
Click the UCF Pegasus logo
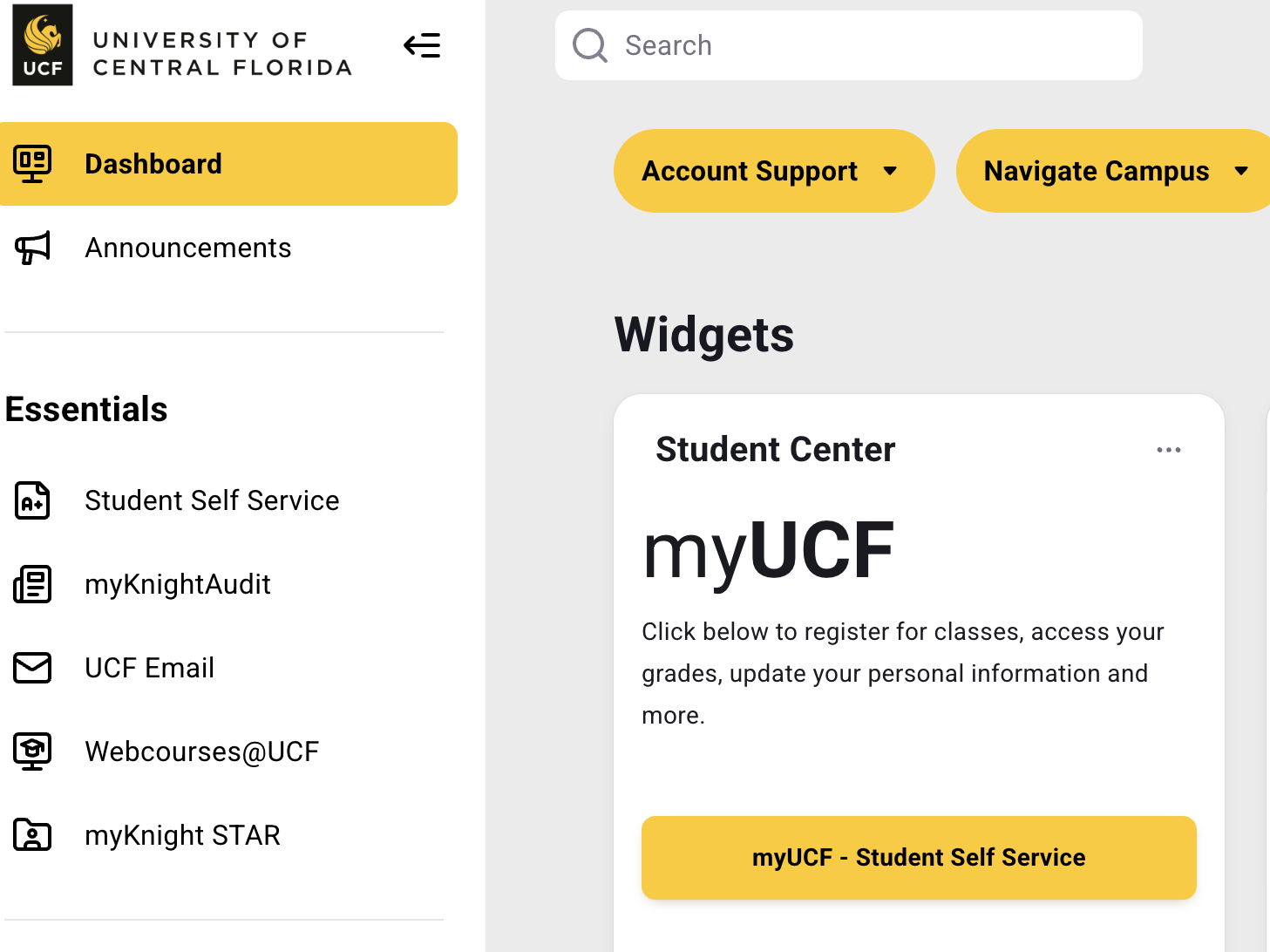(x=42, y=44)
